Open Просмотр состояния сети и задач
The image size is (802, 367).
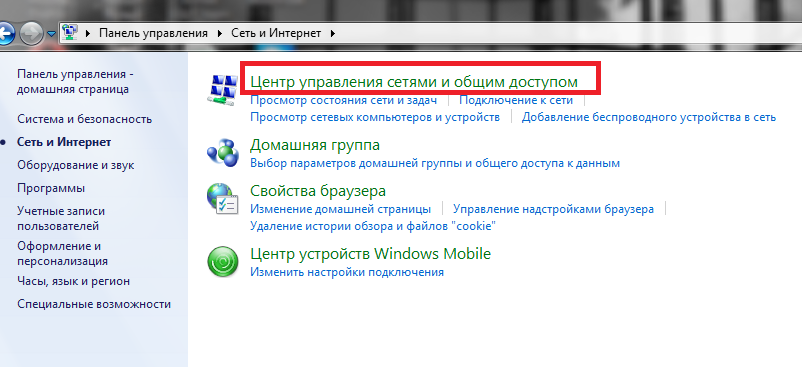pos(343,100)
